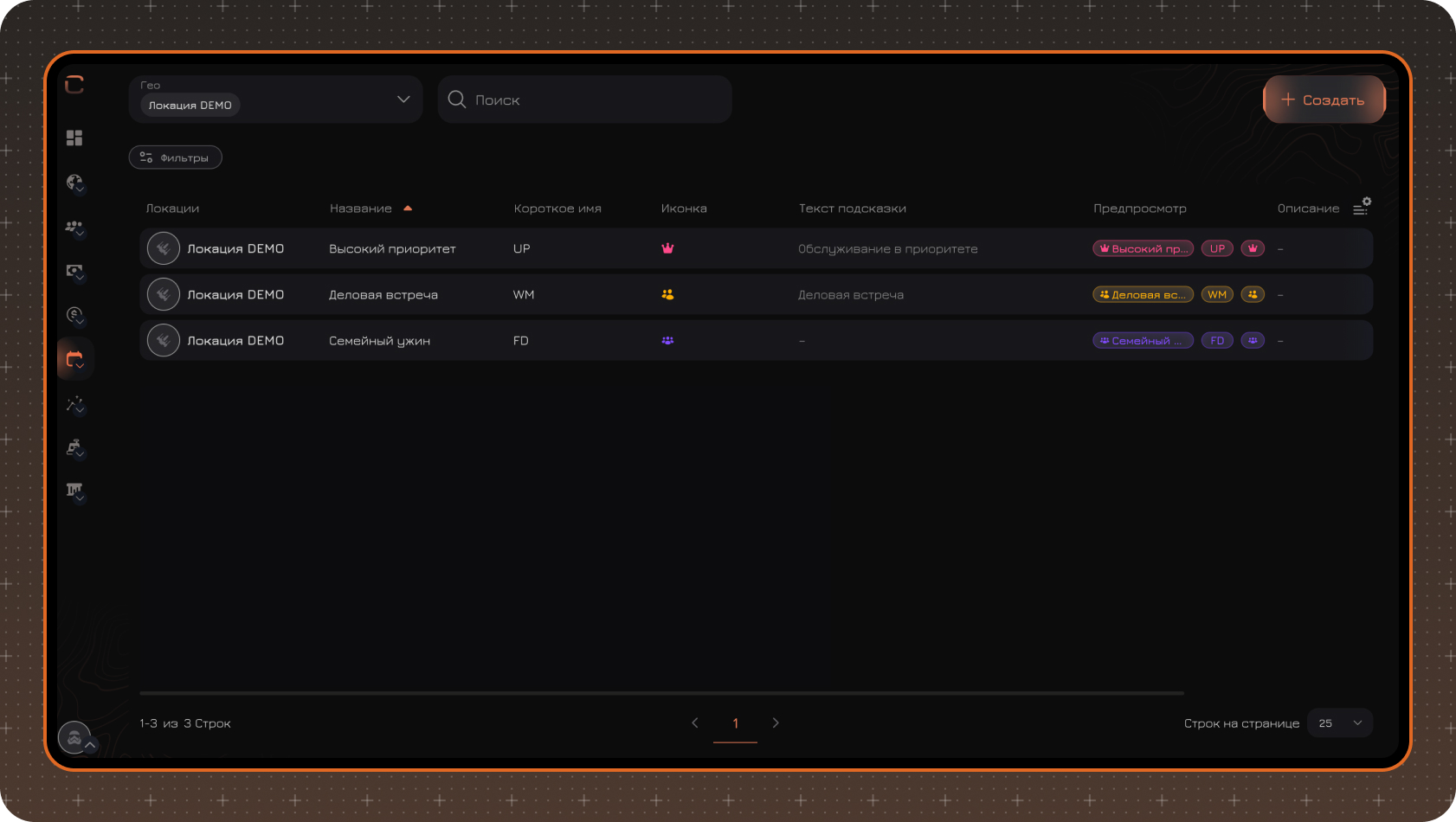The height and width of the screenshot is (822, 1456).
Task: Click the orange app logo in the sidebar
Action: point(74,84)
